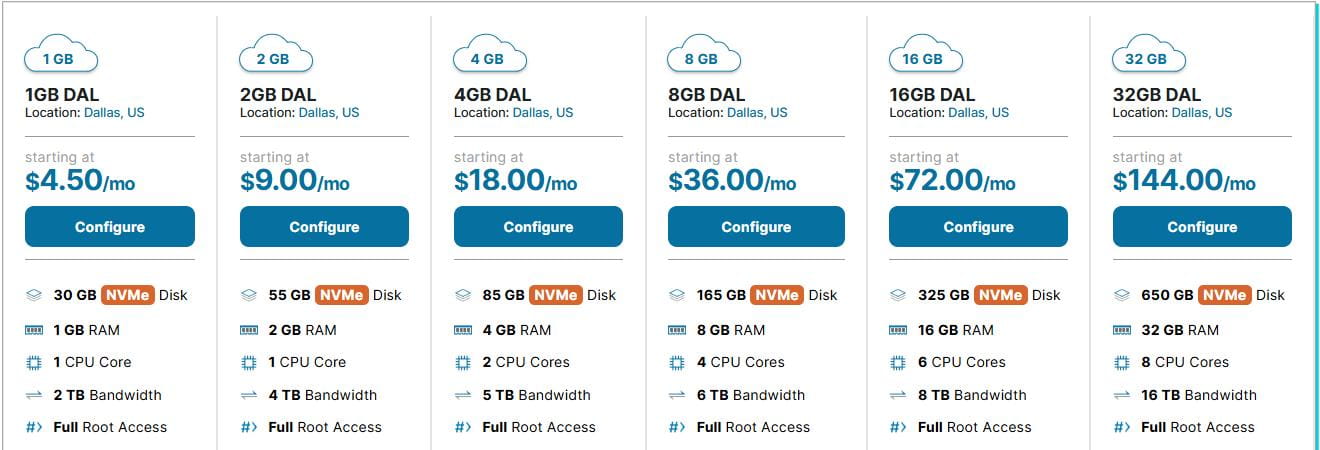
Task: Click the 1 GB cloud icon
Action: click(61, 54)
